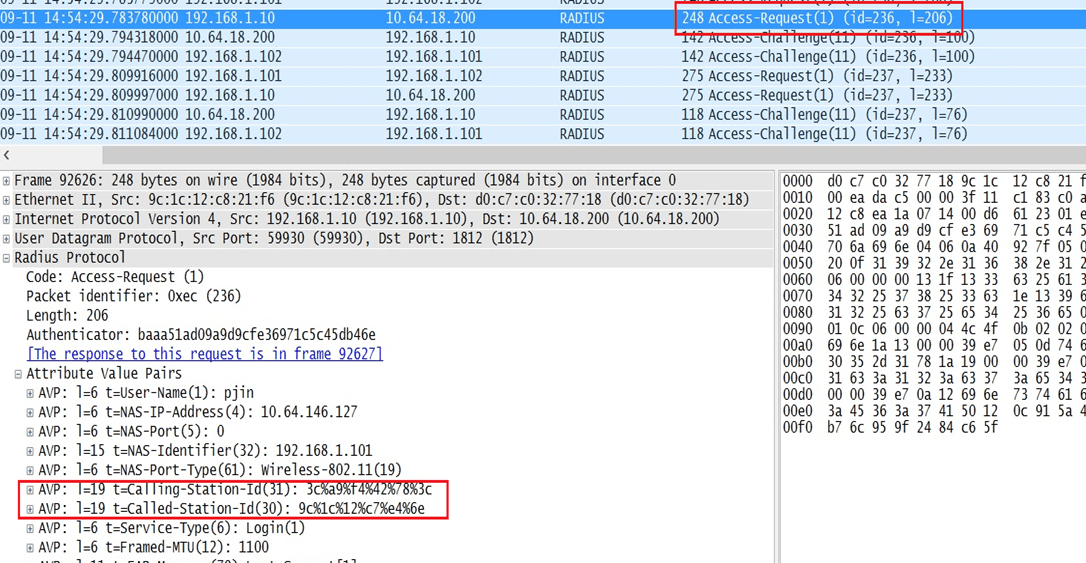
Task: Select the User-Name pjin AVP text
Action: [x=146, y=393]
